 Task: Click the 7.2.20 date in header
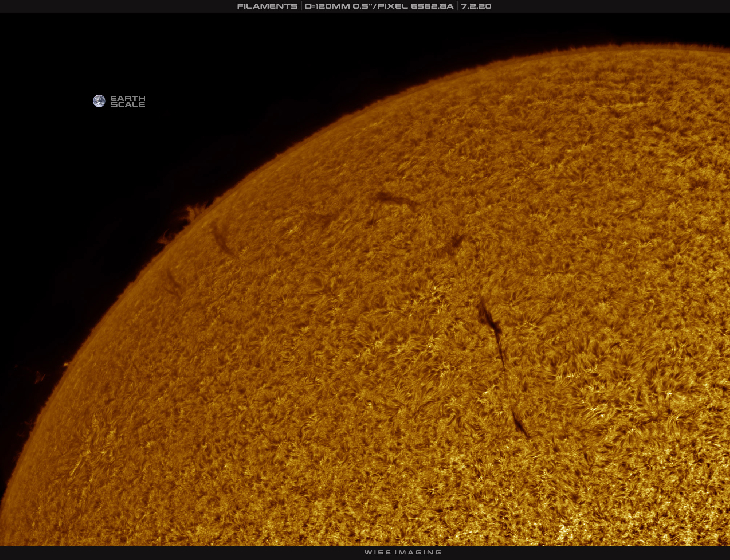pos(476,6)
